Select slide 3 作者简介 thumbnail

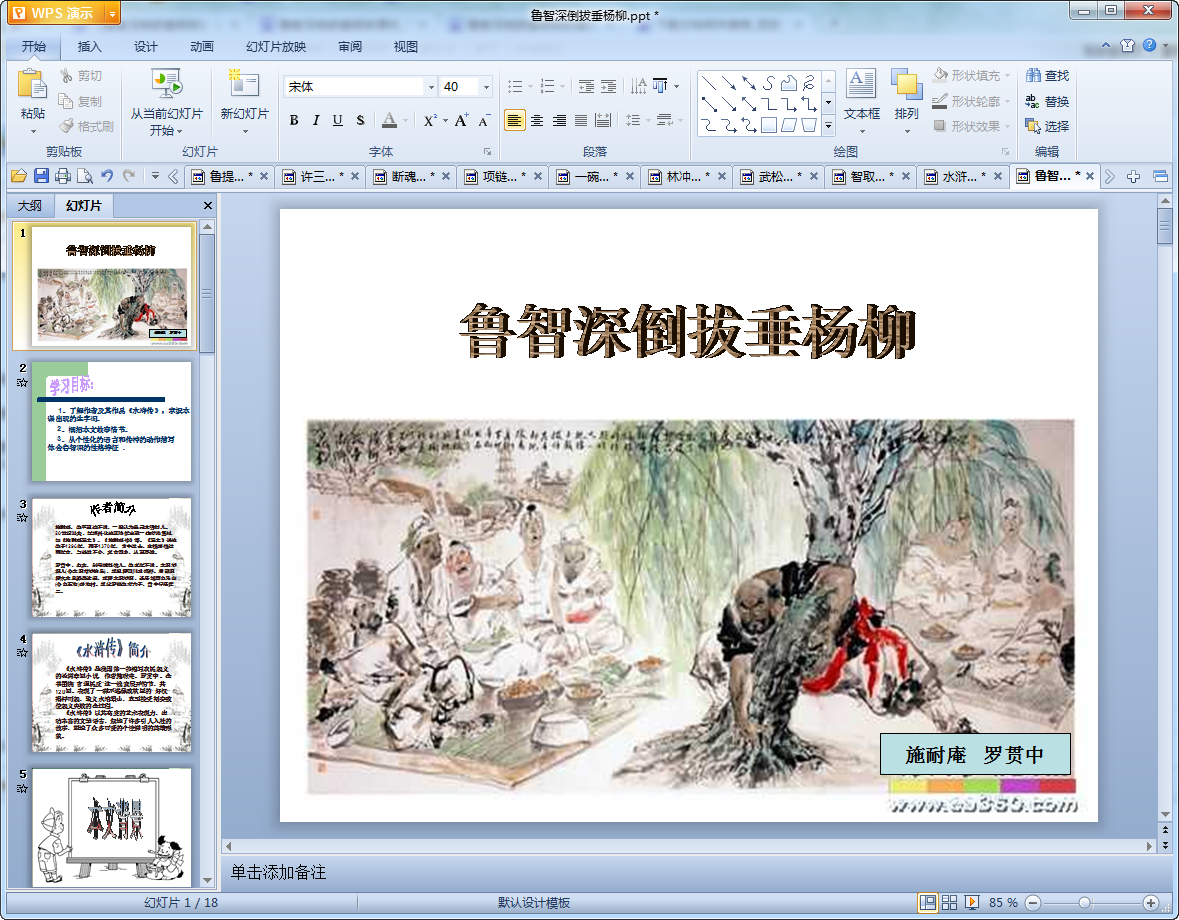point(111,557)
